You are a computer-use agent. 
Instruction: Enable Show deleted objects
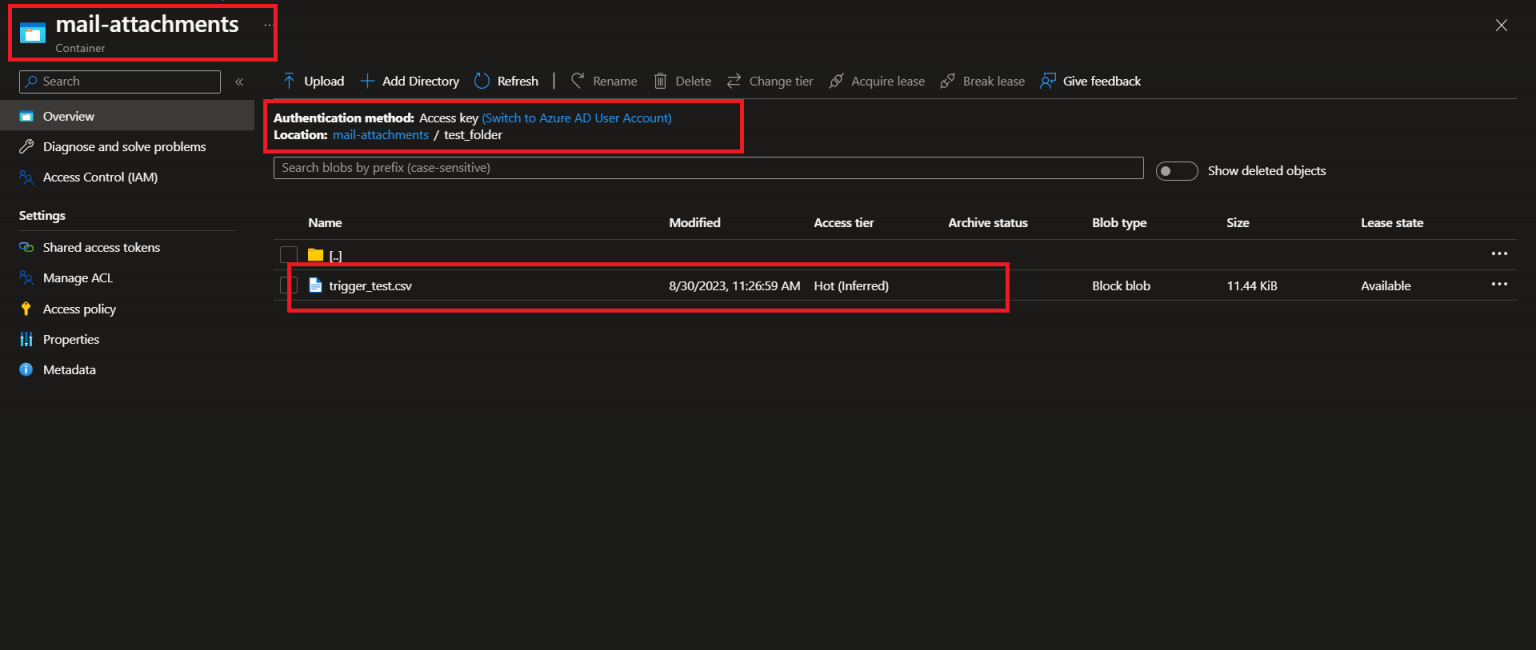click(x=1177, y=170)
